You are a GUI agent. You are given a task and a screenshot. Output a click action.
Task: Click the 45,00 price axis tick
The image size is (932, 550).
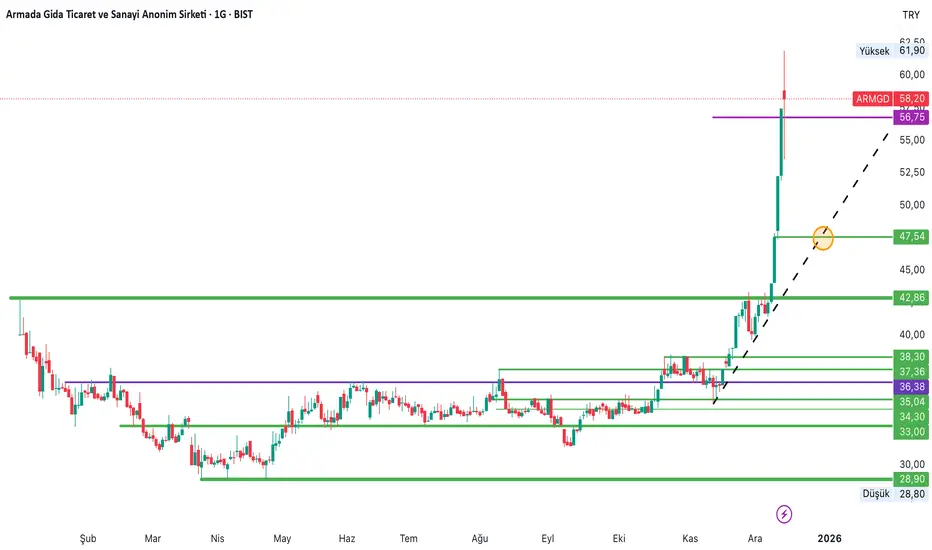912,269
